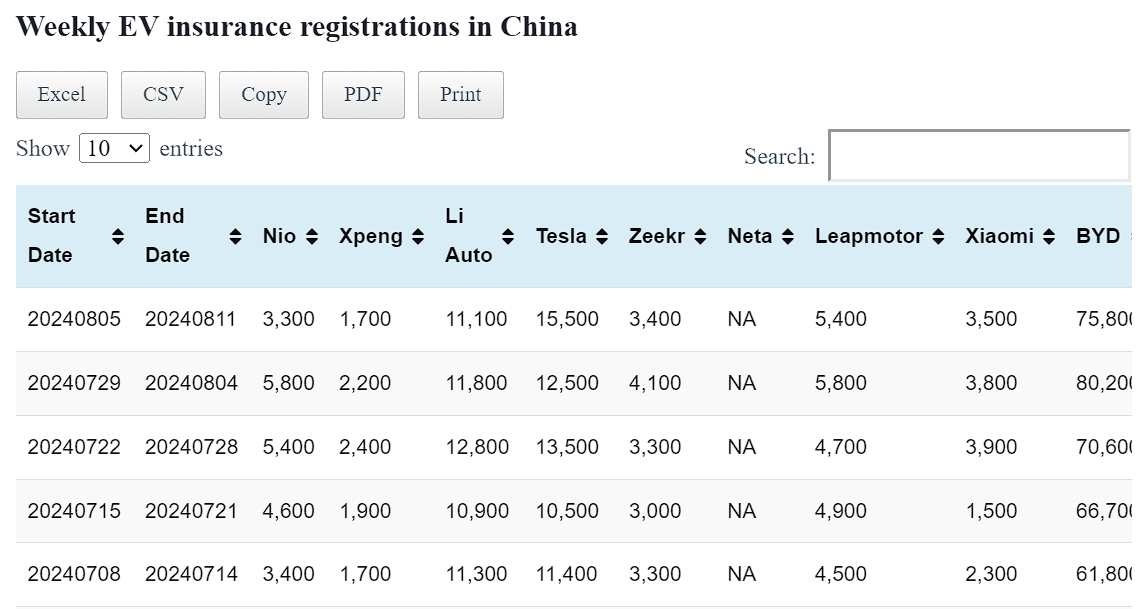1140x609 pixels.
Task: Click sort arrows icon beside Zeekr
Action: (x=700, y=237)
